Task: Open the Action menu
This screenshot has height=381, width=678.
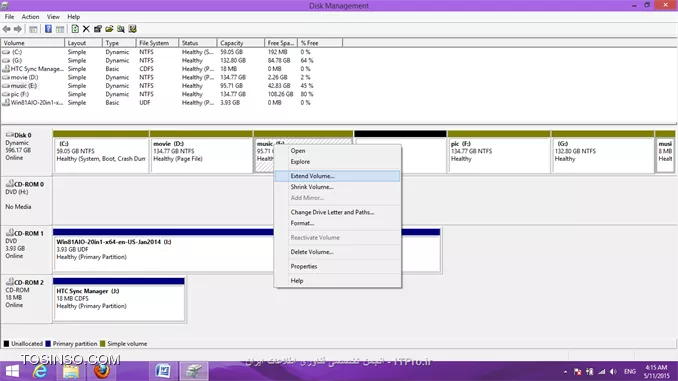Action: point(30,17)
